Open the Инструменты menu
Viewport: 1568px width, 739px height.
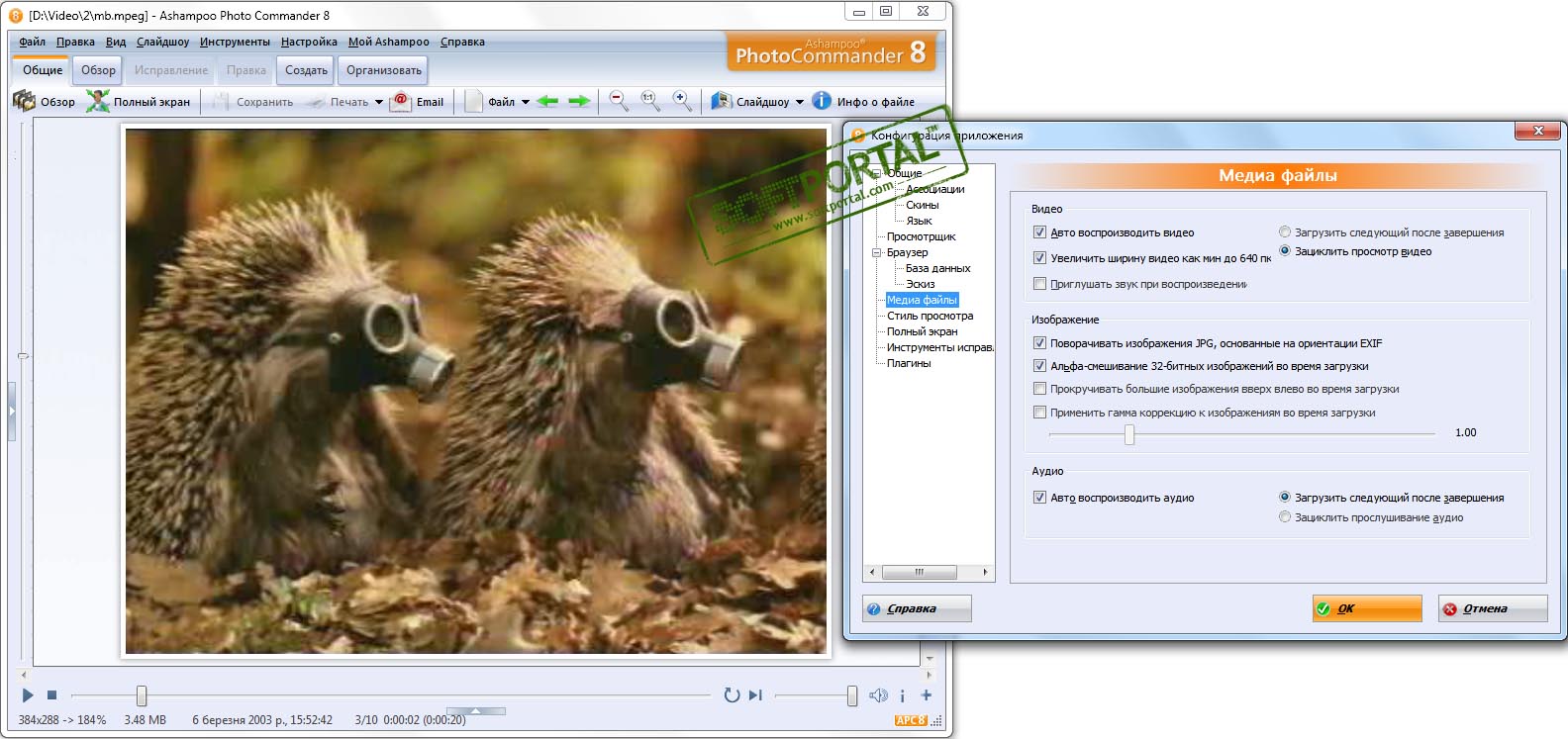pyautogui.click(x=235, y=42)
